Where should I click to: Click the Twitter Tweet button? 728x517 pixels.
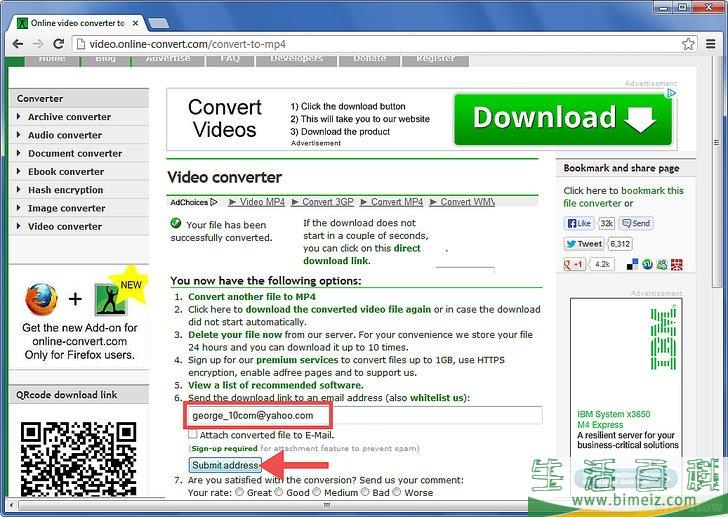584,244
